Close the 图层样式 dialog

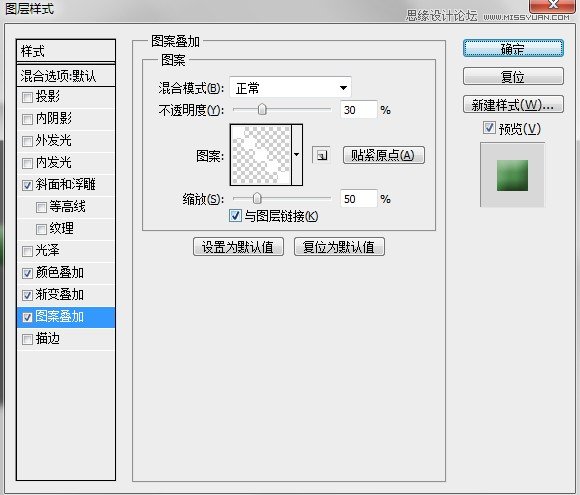click(x=553, y=5)
